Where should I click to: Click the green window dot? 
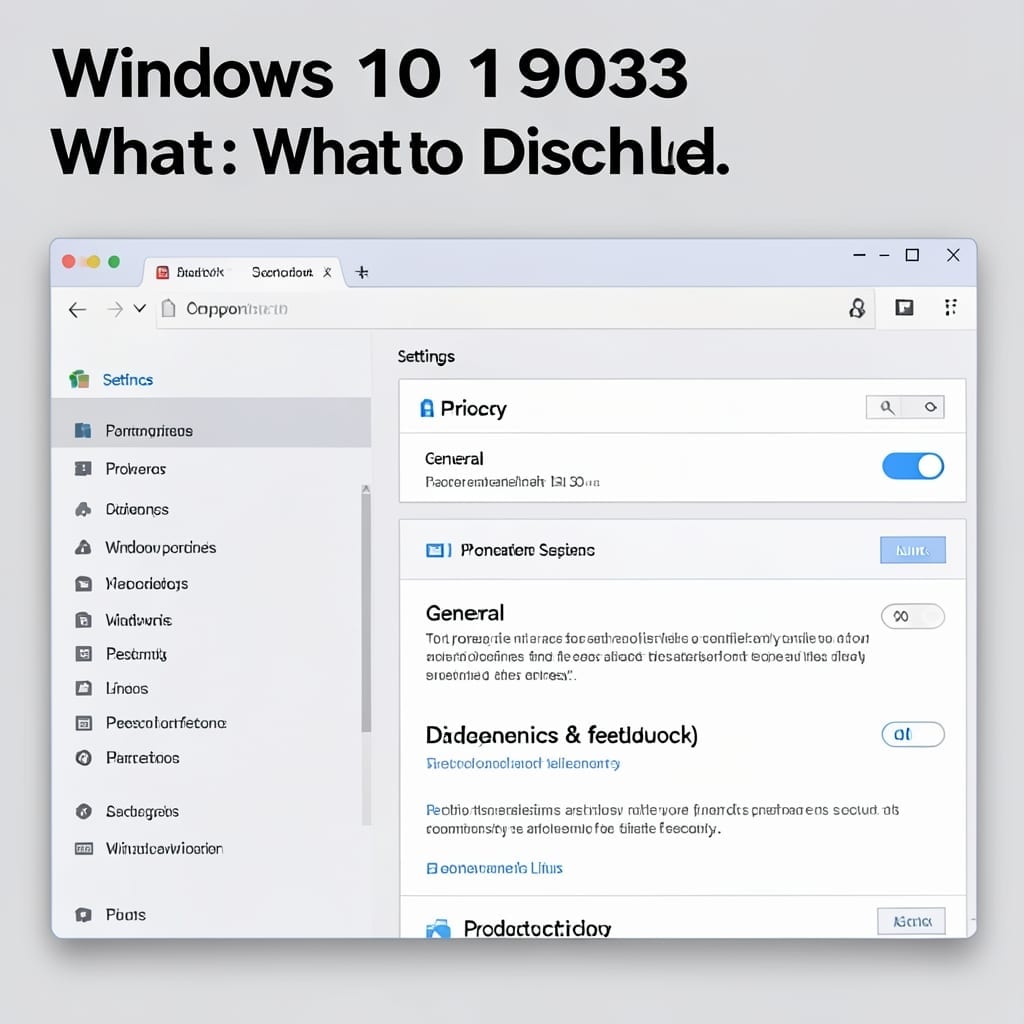tap(114, 262)
